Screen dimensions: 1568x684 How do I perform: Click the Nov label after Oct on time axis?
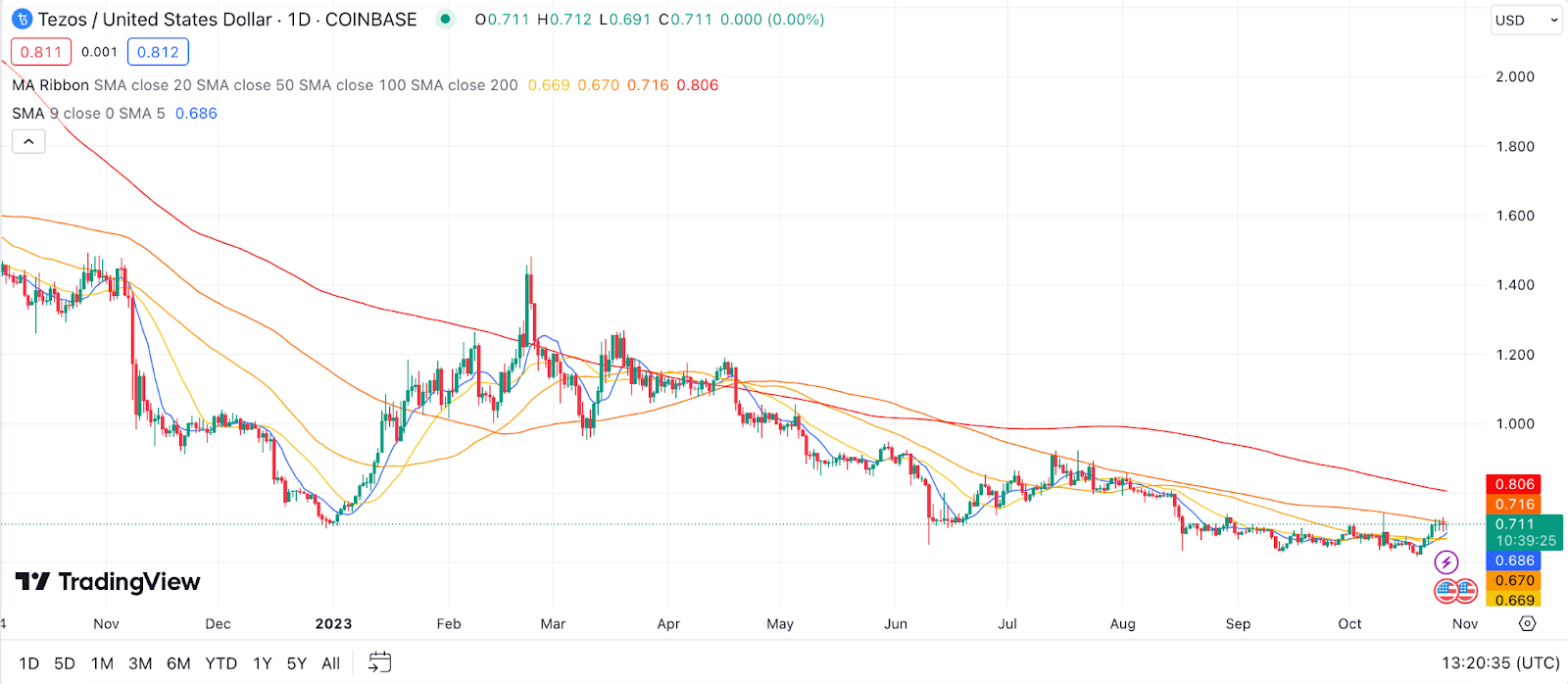point(1465,624)
